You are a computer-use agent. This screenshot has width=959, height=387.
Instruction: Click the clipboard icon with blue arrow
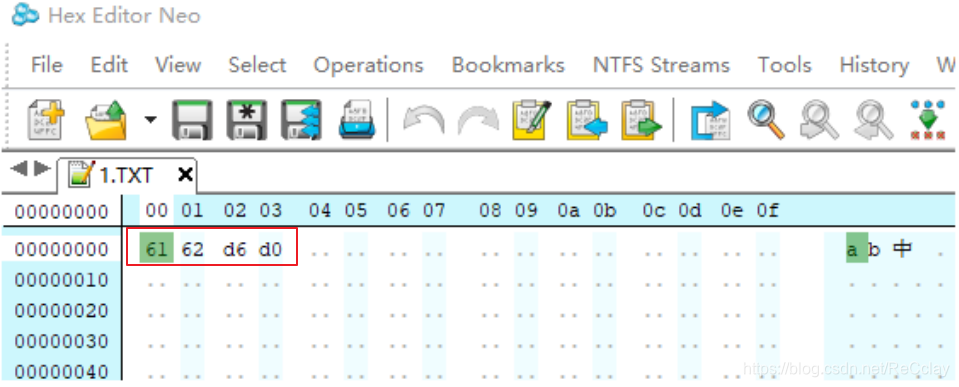(x=587, y=120)
